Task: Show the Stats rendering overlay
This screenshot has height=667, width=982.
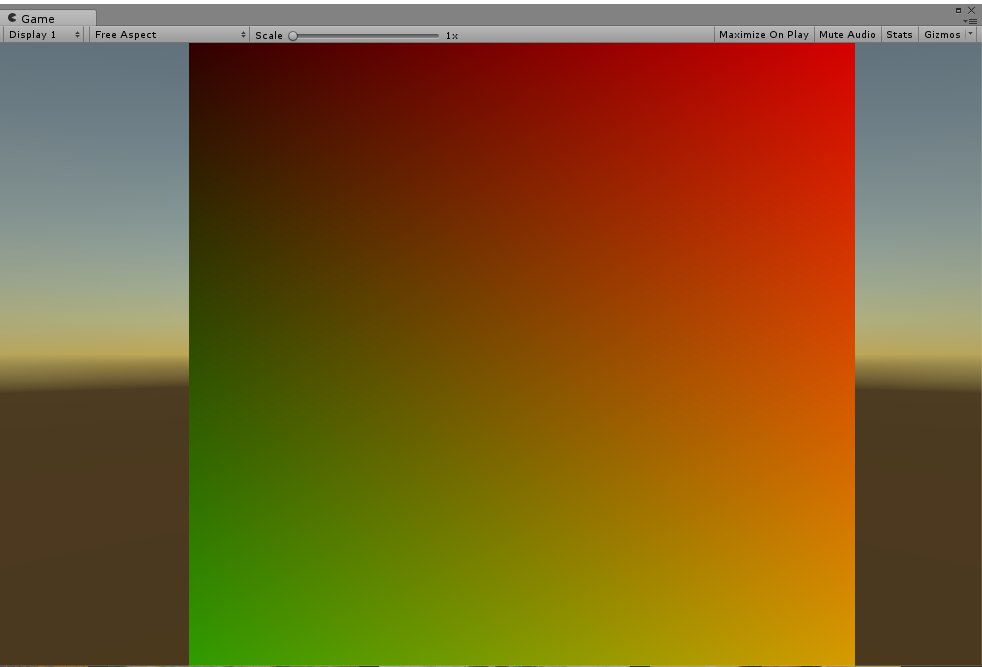Action: pos(898,33)
